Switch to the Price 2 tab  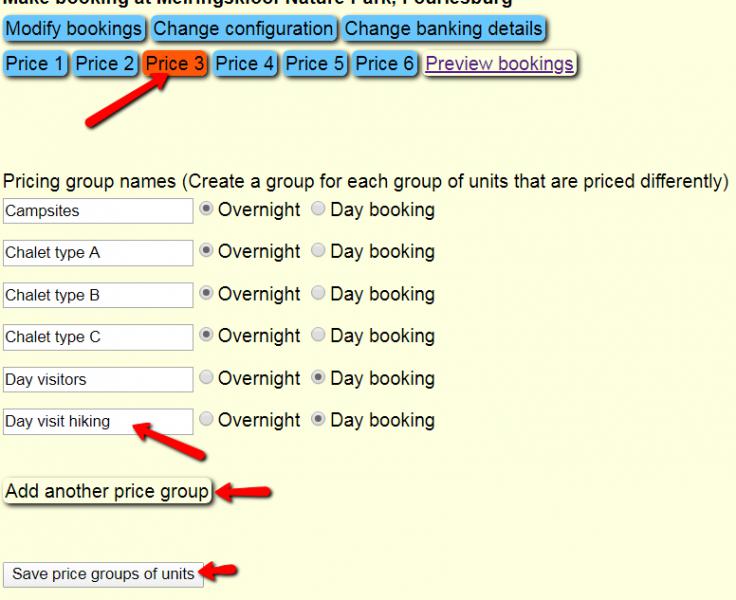[x=105, y=64]
